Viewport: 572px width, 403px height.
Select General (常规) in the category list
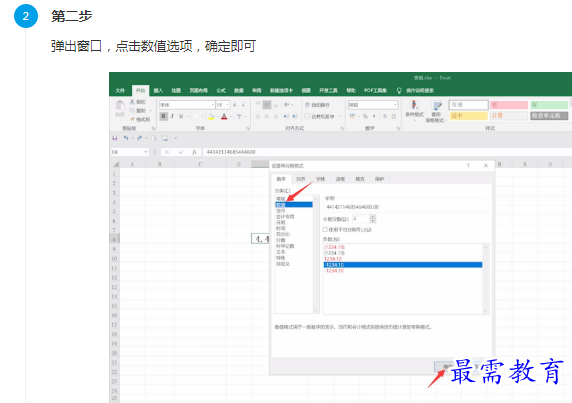(281, 199)
